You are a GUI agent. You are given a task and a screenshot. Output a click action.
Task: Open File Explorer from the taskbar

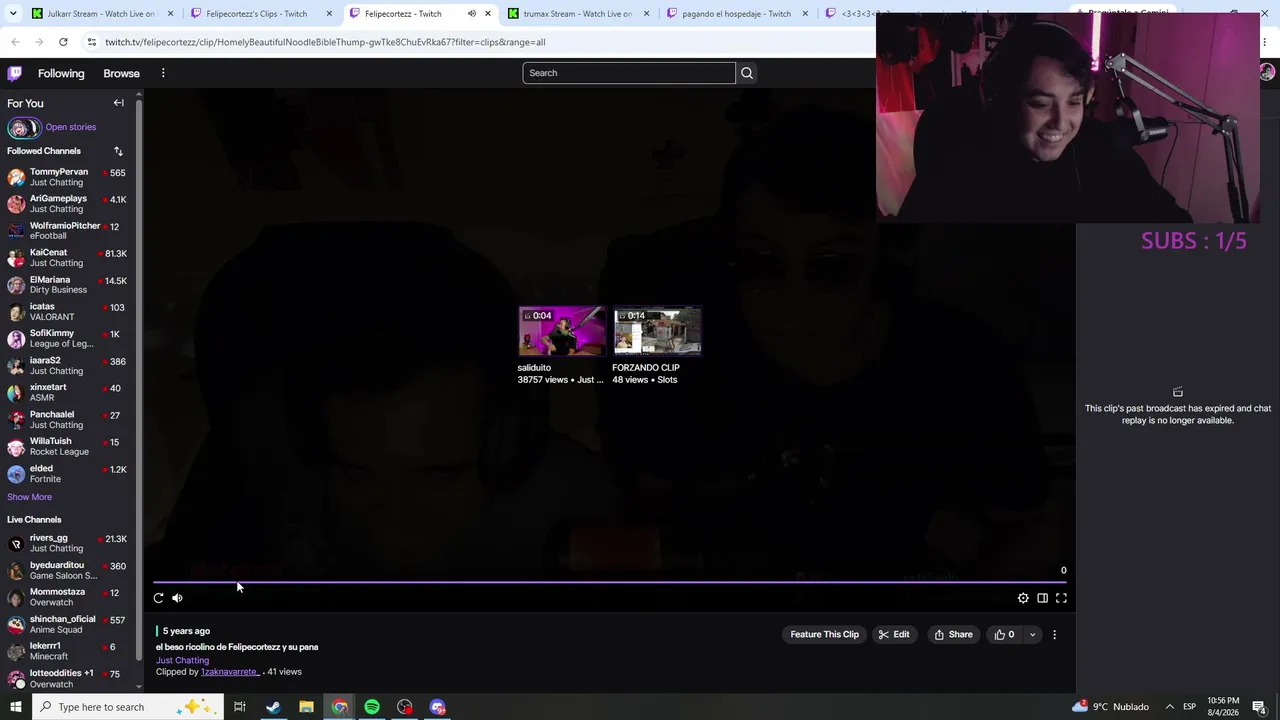point(306,707)
